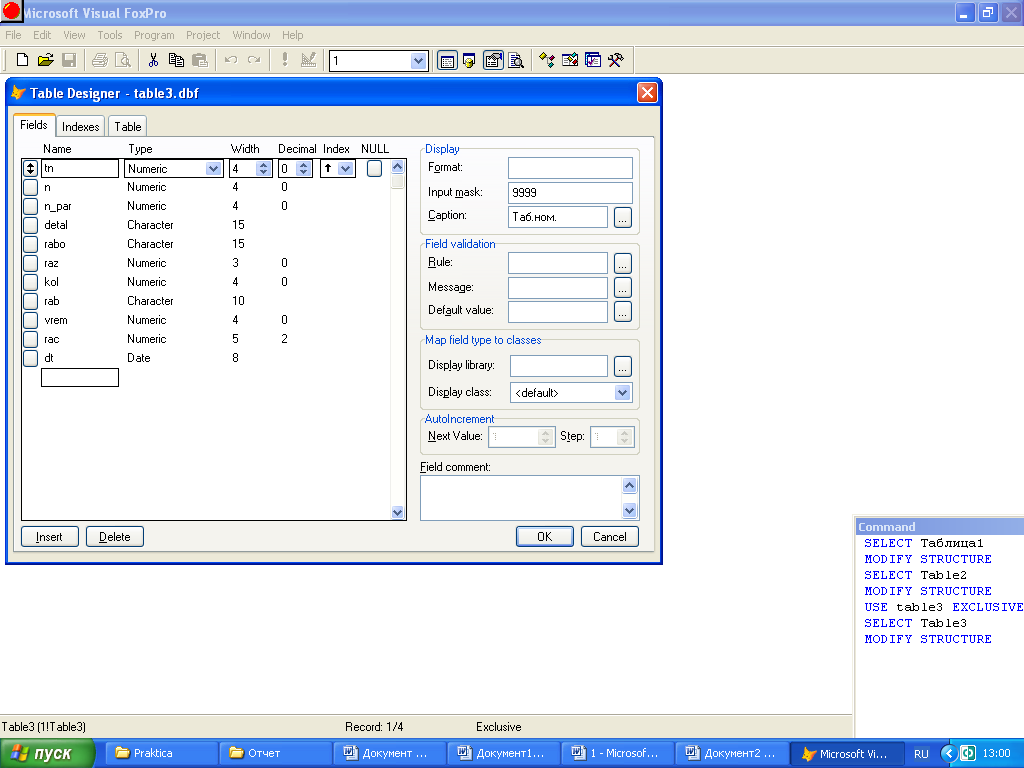Switch to the Indexes tab
1024x768 pixels.
pos(80,127)
